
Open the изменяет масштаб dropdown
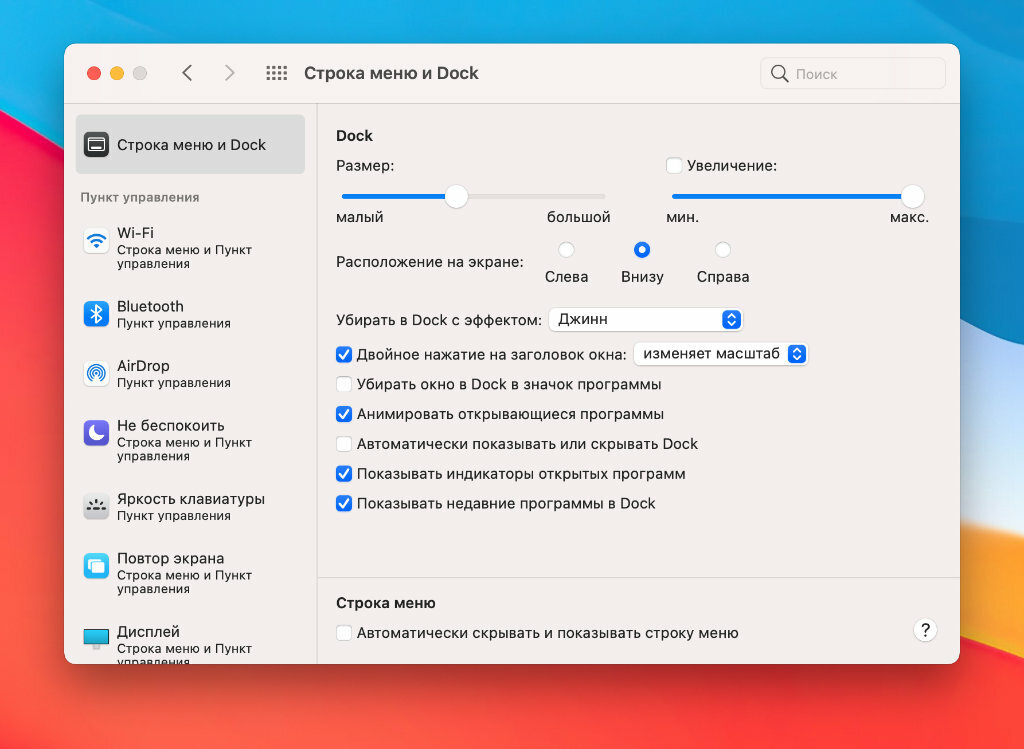coord(721,354)
